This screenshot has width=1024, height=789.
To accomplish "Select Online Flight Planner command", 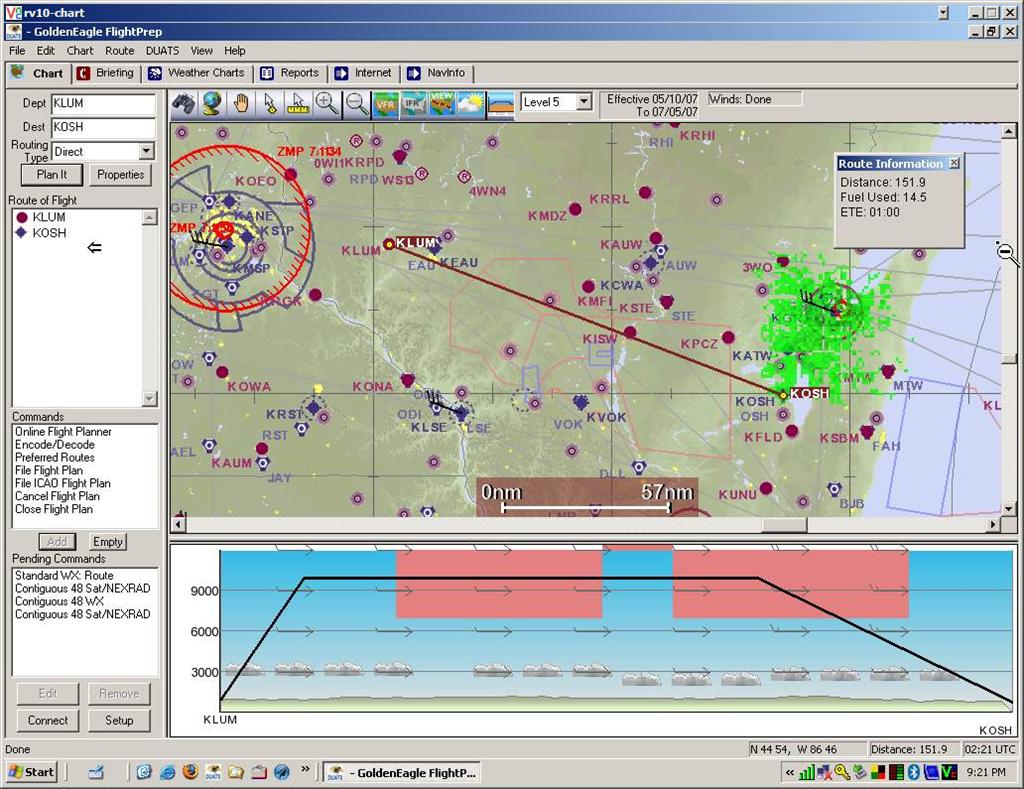I will (63, 432).
